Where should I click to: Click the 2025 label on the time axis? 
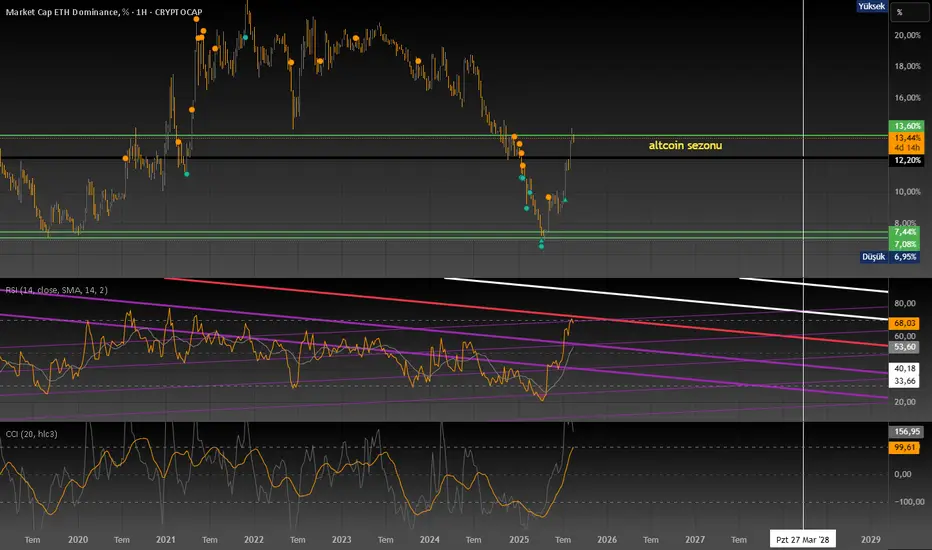518,538
